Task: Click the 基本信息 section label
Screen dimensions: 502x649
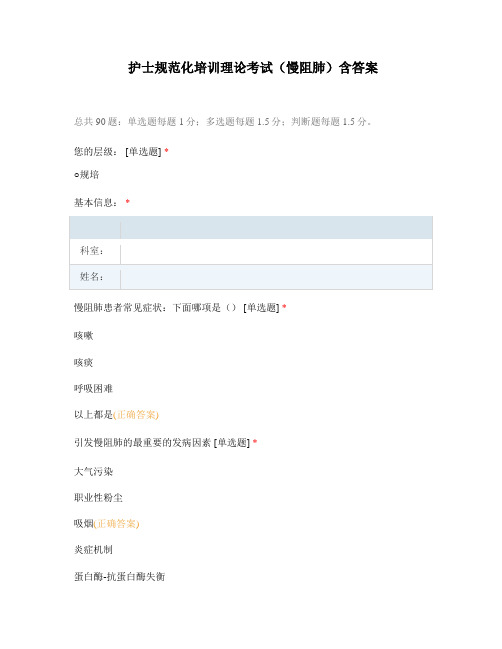Action: tap(96, 202)
